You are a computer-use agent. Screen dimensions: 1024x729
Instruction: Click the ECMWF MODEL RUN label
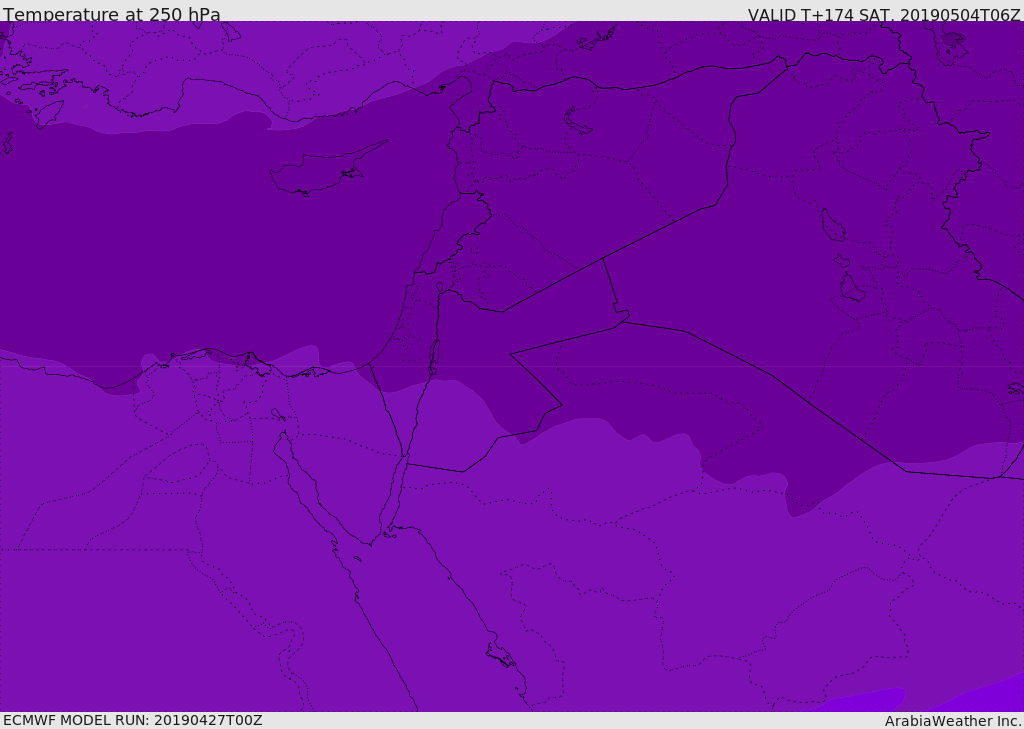coord(133,720)
